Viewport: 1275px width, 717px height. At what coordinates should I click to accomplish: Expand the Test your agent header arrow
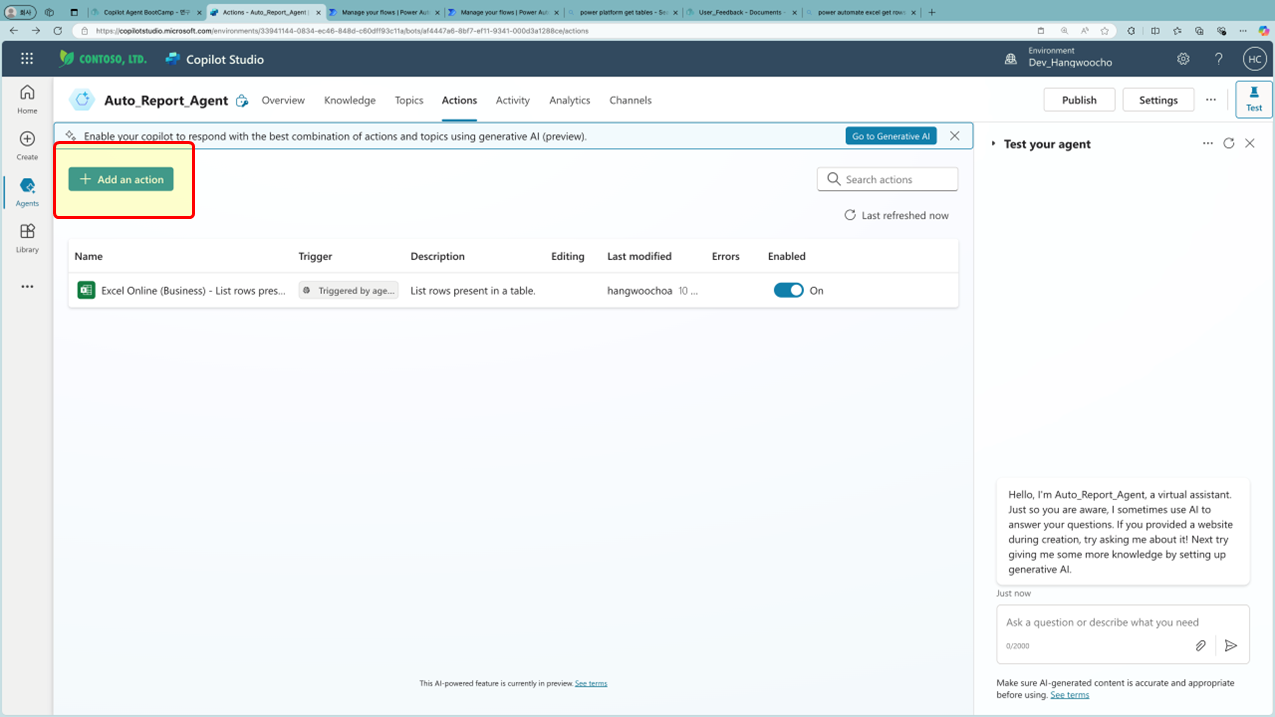[x=993, y=144]
